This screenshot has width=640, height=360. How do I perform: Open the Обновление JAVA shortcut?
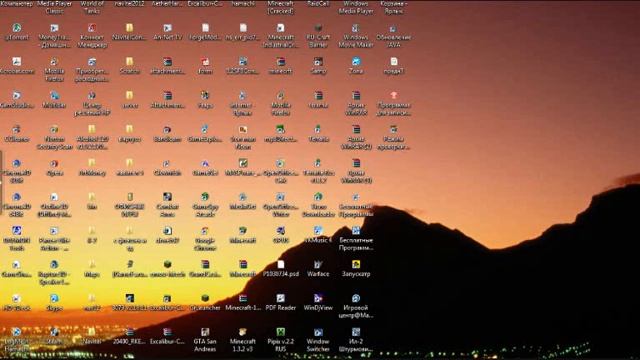point(393,29)
